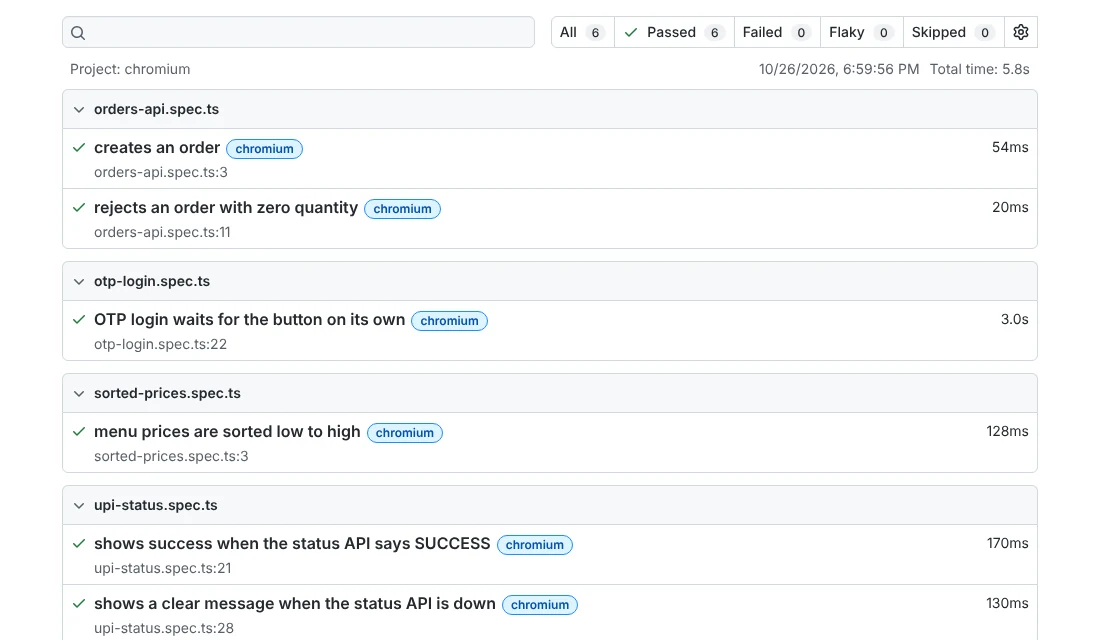Click chromium tag on rejects an order test
This screenshot has width=1100, height=640.
403,209
